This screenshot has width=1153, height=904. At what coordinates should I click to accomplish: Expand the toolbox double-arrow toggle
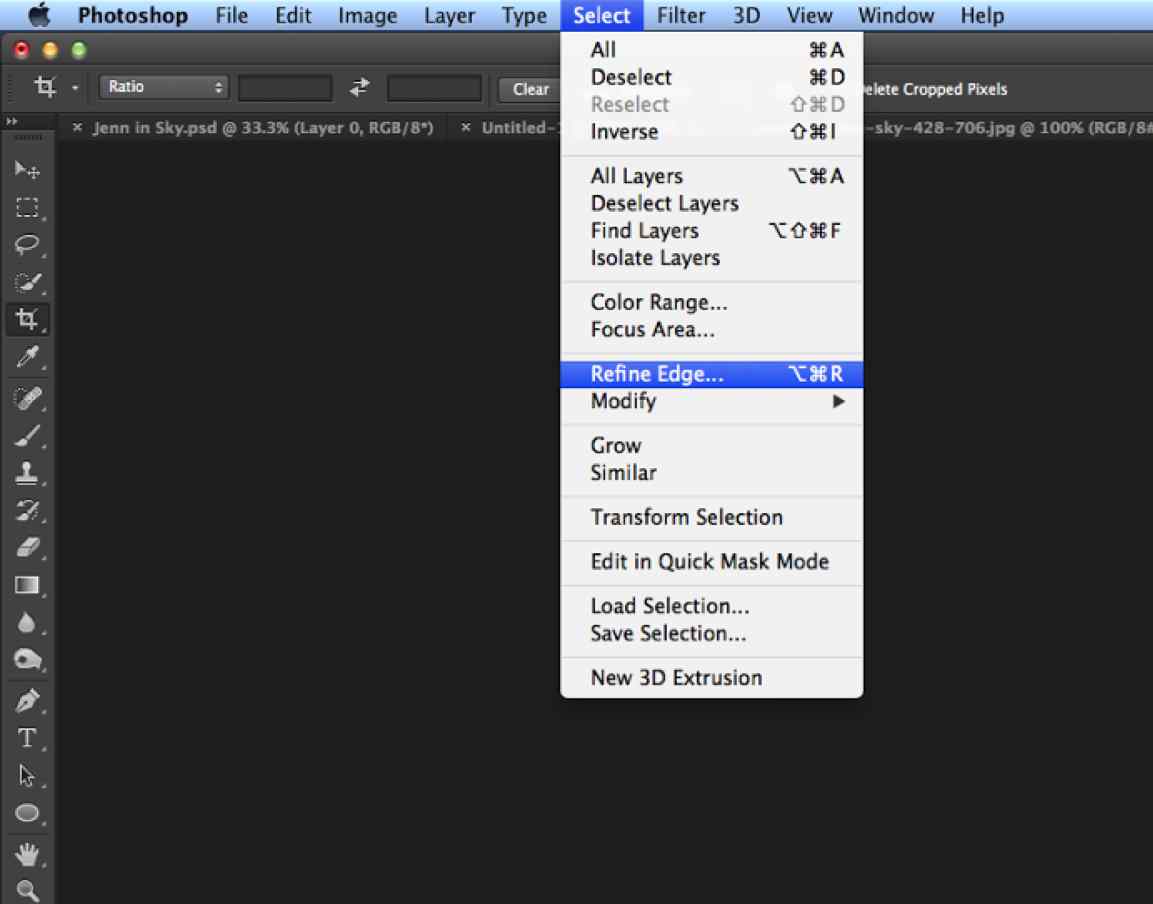coord(12,121)
